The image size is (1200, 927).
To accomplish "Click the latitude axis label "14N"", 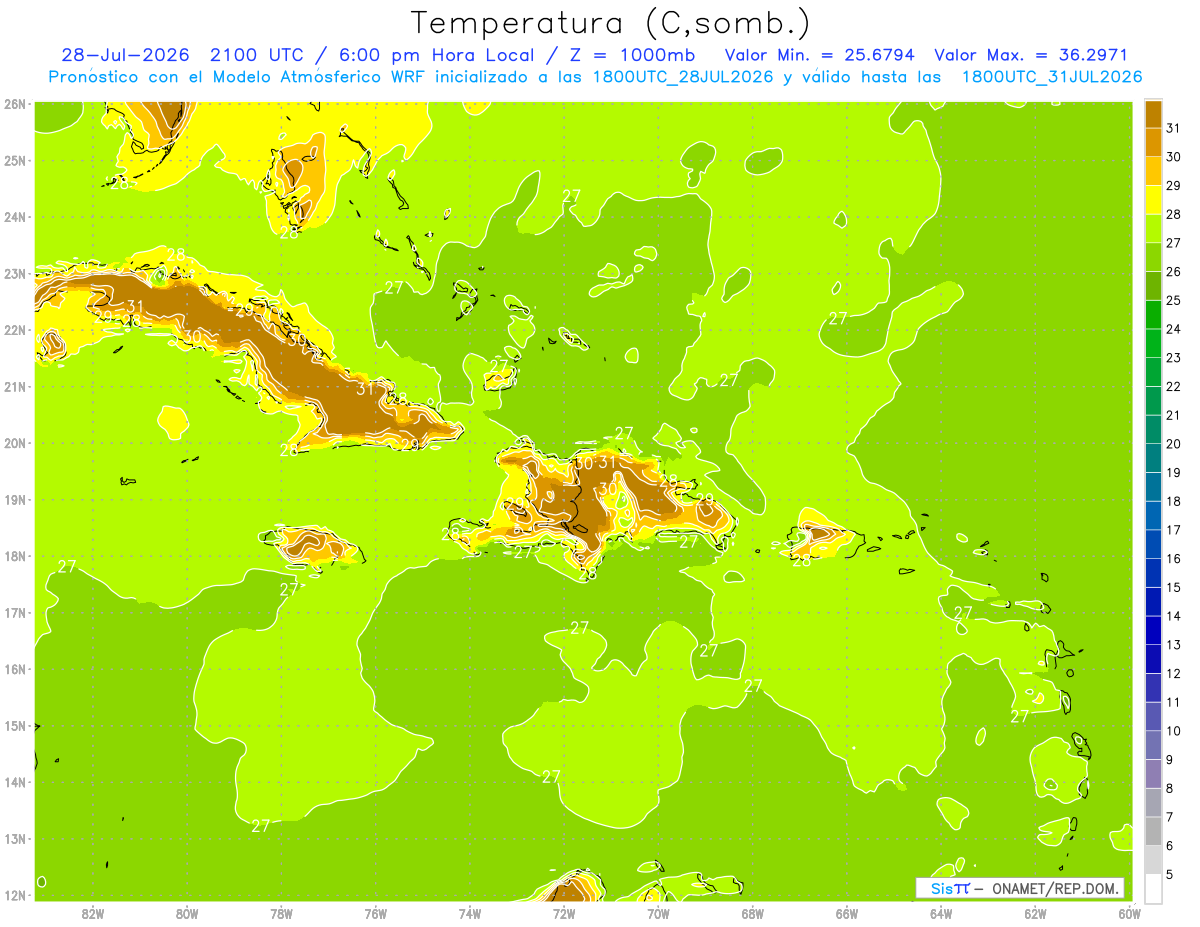I will [15, 782].
